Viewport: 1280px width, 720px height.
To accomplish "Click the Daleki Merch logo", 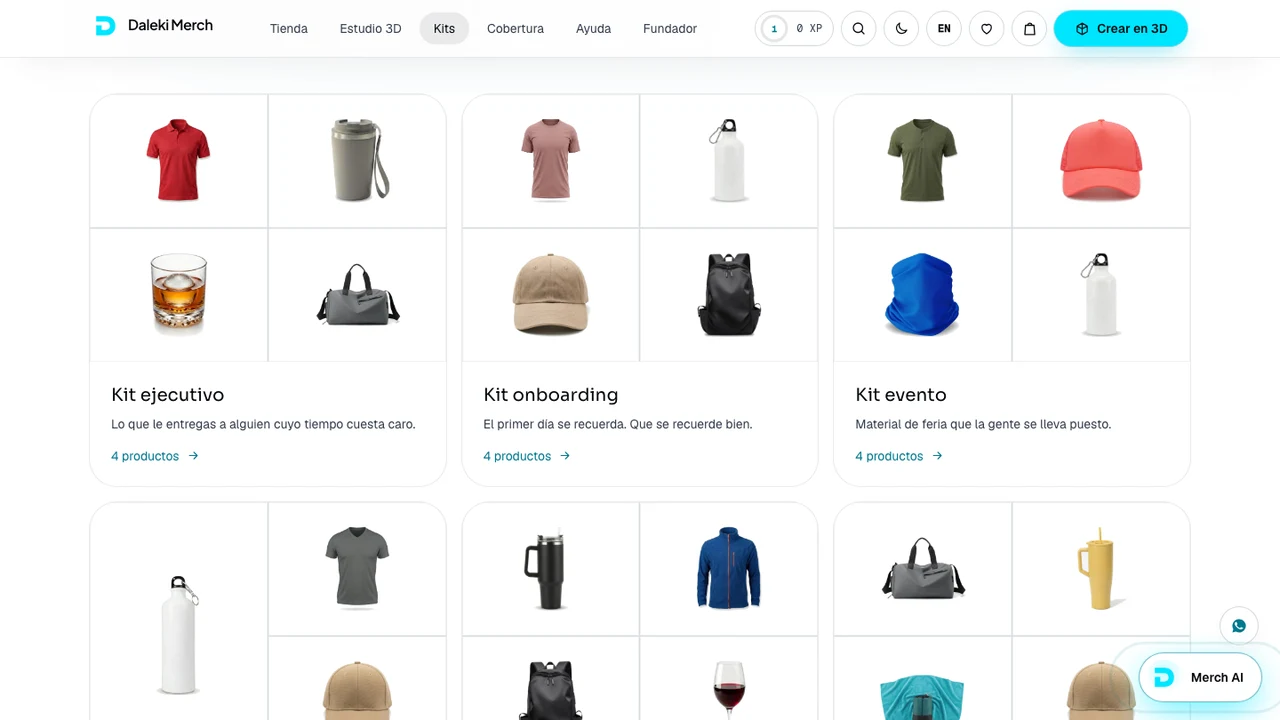I will (154, 26).
